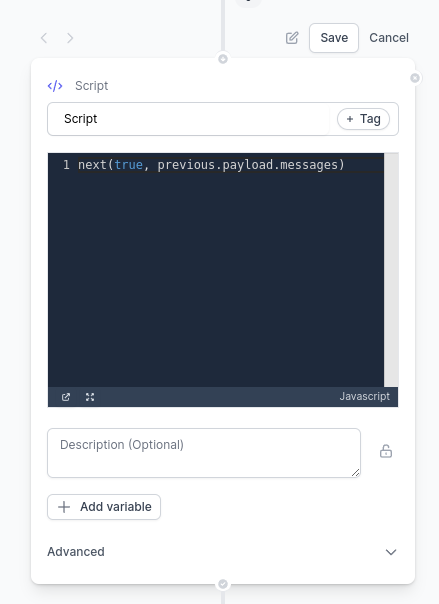The image size is (439, 604).
Task: Click the edit pencil icon beside Save
Action: [x=292, y=38]
